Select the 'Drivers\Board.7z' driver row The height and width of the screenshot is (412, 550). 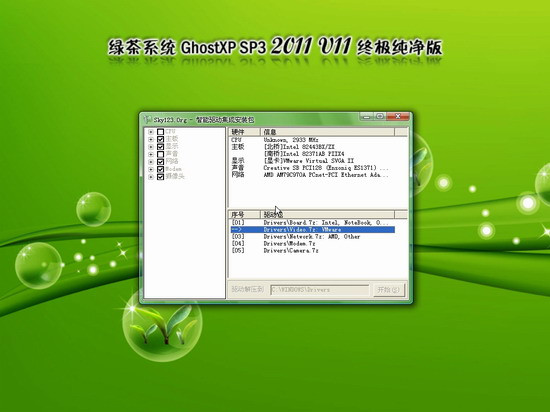313,223
